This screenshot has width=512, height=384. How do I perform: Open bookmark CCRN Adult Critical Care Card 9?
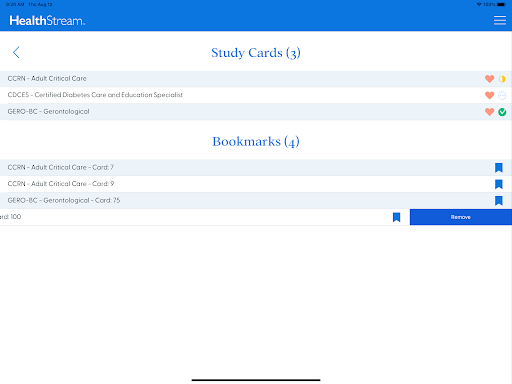(x=256, y=184)
